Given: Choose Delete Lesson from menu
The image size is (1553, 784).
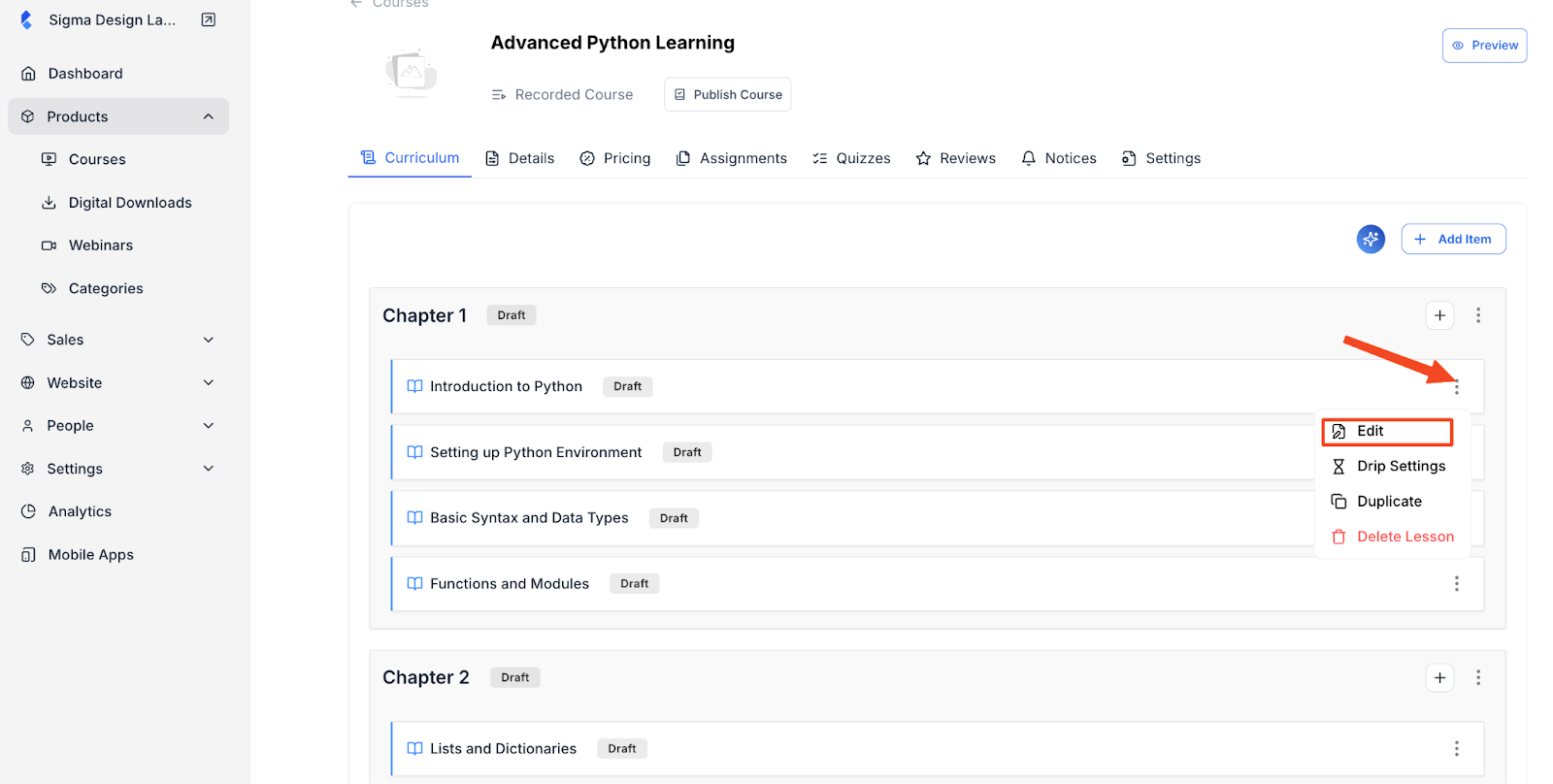Looking at the screenshot, I should pyautogui.click(x=1392, y=537).
